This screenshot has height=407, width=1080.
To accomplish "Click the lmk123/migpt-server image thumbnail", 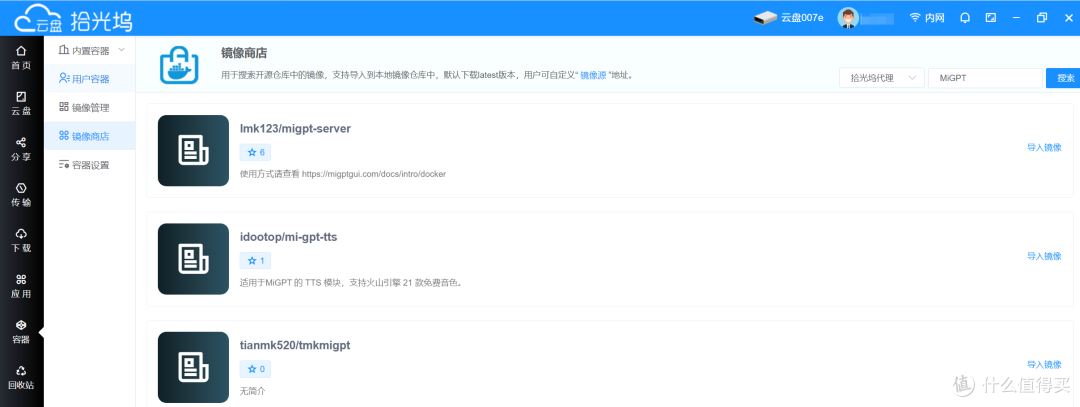I will 193,150.
